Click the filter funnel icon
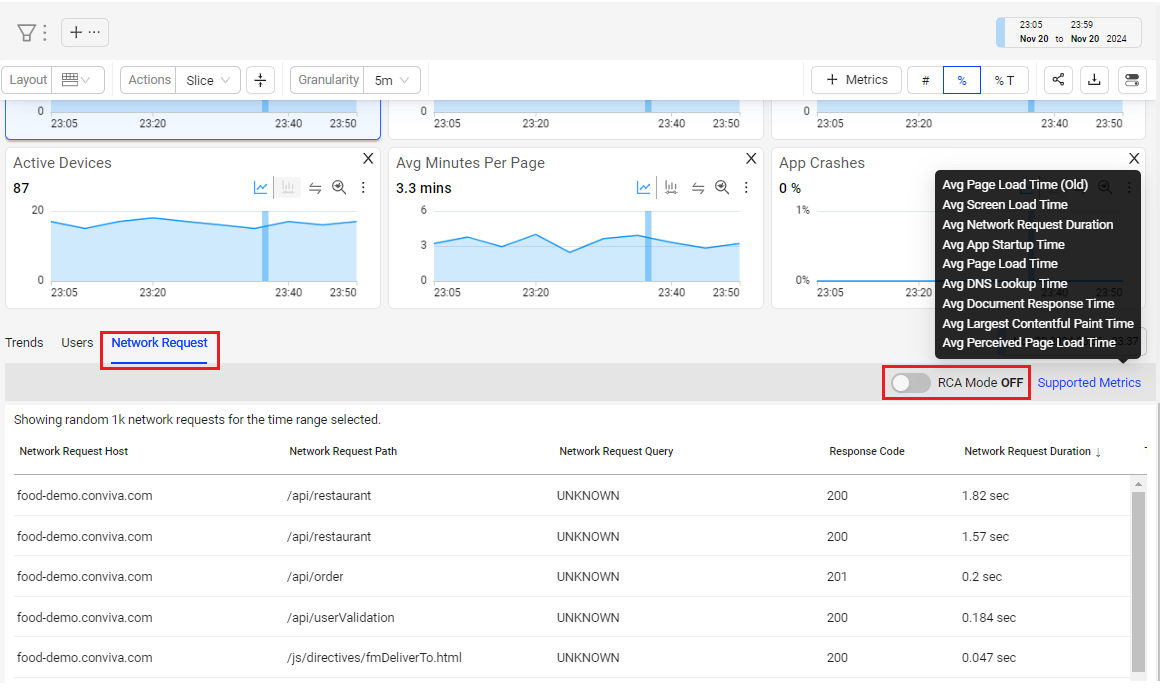 pos(26,33)
